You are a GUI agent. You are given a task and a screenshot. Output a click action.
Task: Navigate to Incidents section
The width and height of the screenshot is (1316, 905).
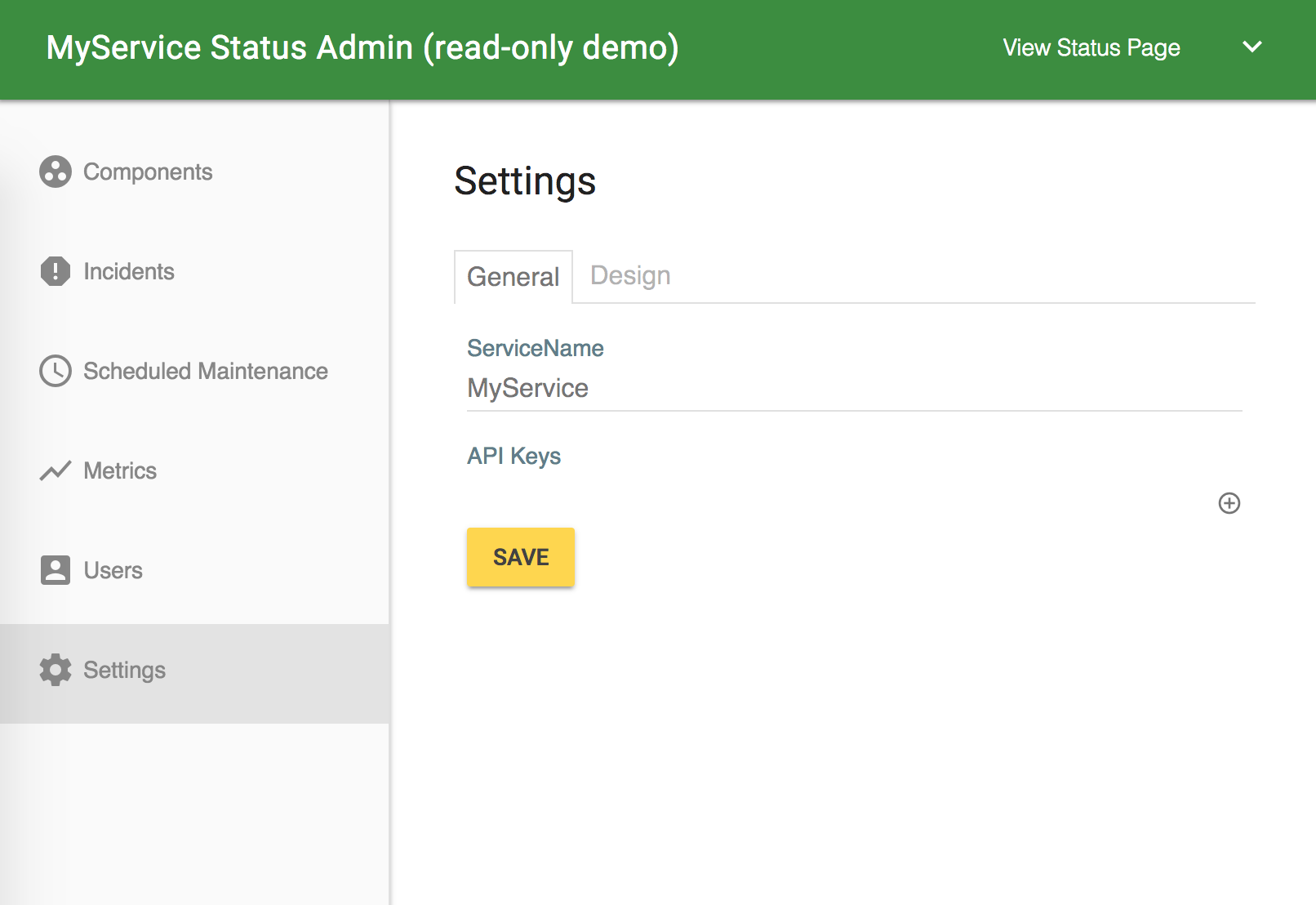click(x=129, y=271)
